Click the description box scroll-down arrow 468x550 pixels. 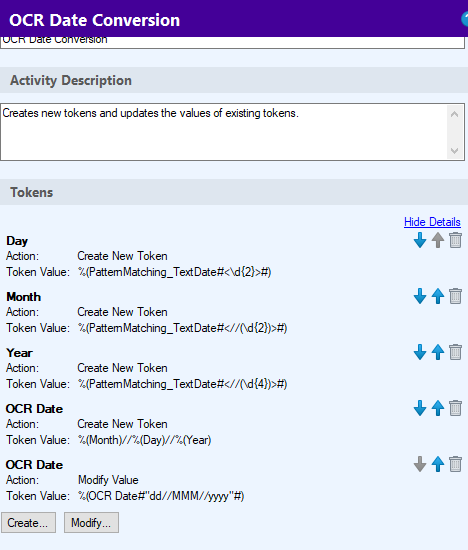coord(454,151)
